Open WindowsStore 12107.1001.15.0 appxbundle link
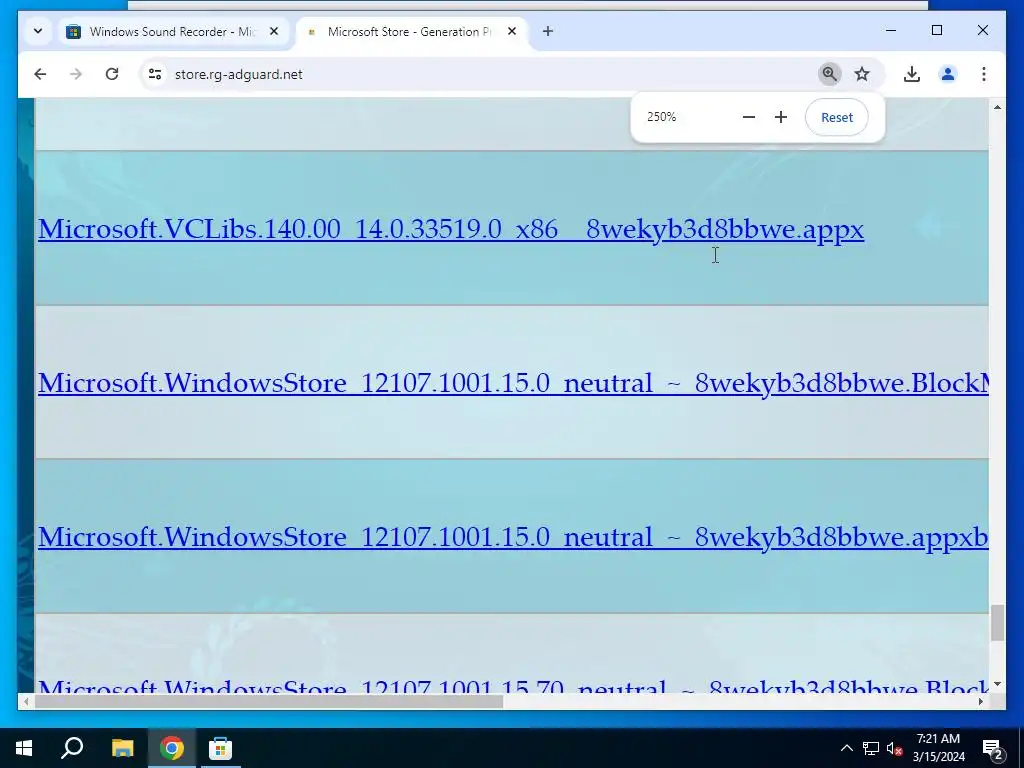The height and width of the screenshot is (768, 1024). [513, 537]
